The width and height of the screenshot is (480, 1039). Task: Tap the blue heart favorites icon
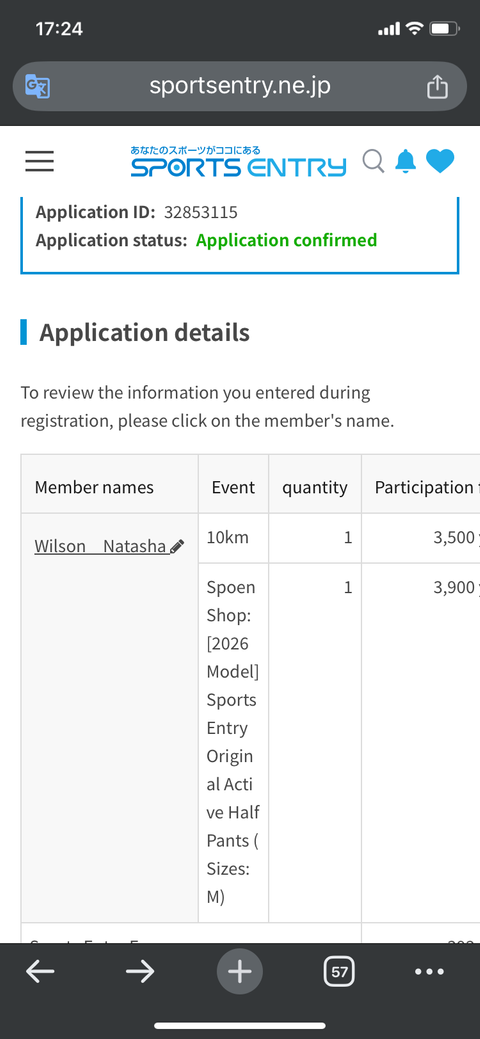[x=440, y=161]
